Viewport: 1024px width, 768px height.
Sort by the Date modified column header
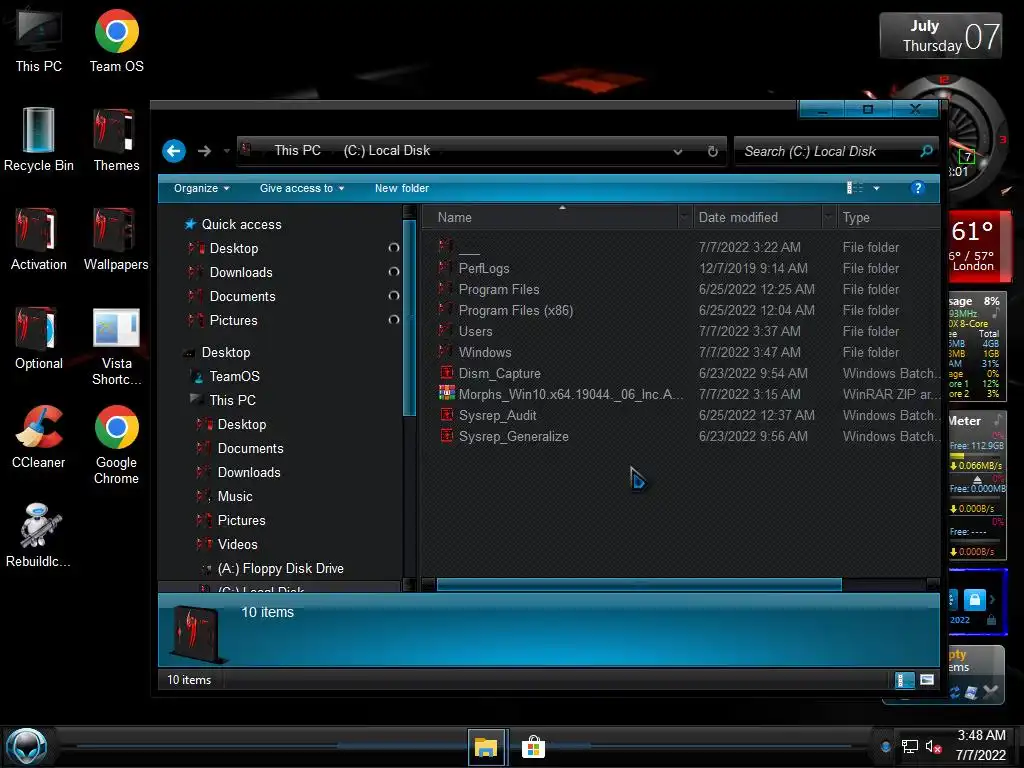(756, 217)
